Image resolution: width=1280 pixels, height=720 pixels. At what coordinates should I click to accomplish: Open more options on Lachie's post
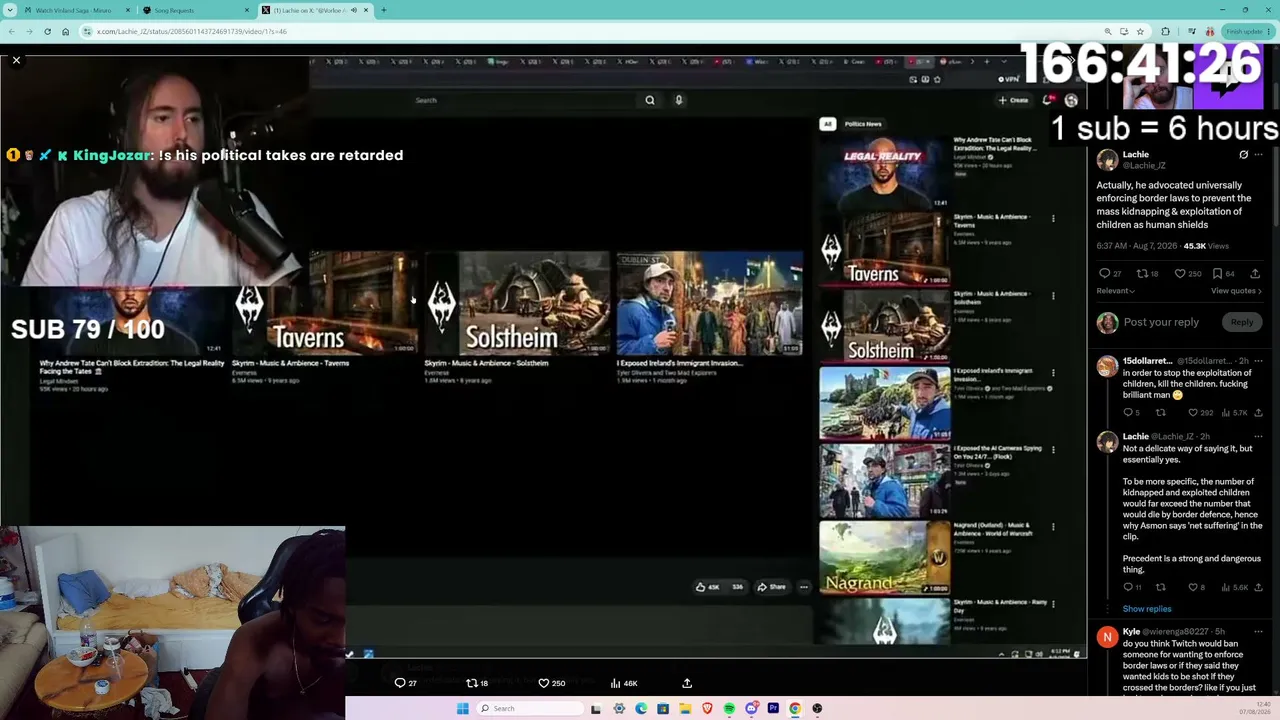point(1259,155)
